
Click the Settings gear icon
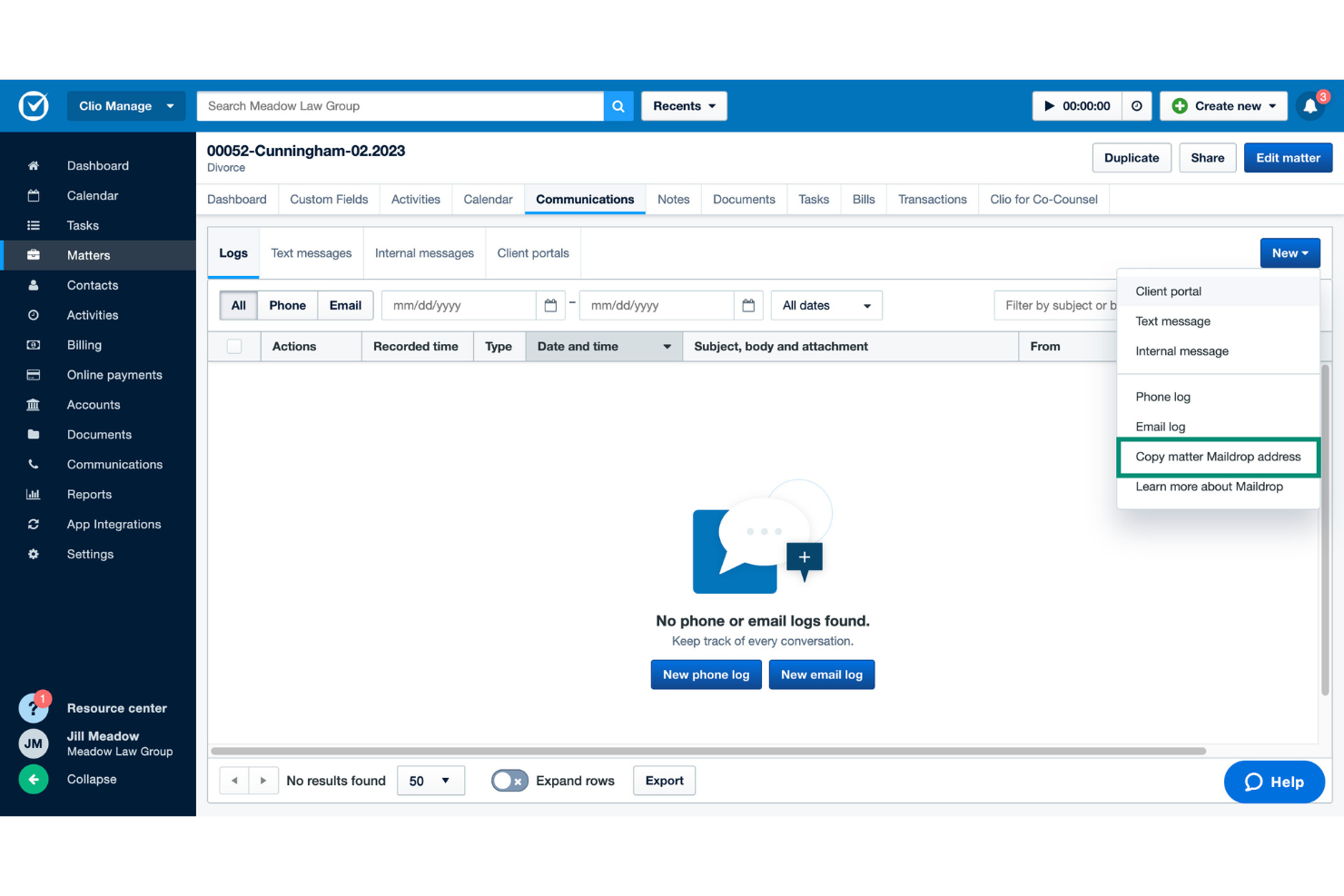coord(34,555)
